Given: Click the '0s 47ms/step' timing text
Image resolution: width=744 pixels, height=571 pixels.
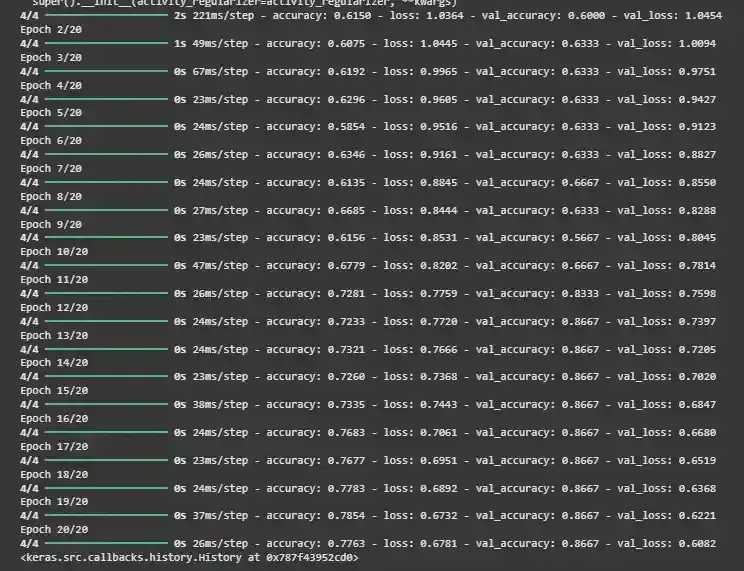Looking at the screenshot, I should [x=211, y=266].
